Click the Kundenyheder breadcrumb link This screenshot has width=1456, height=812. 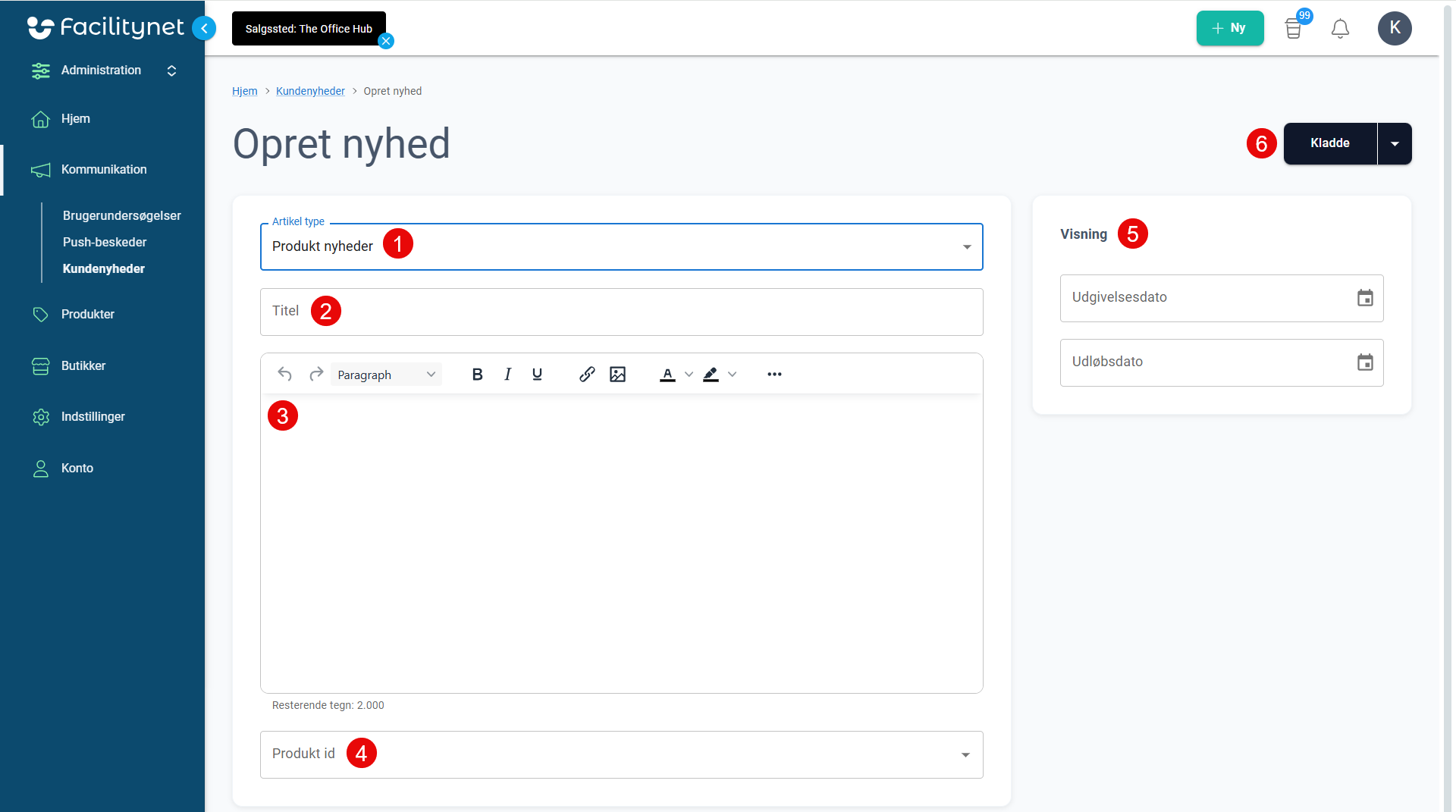[x=310, y=91]
